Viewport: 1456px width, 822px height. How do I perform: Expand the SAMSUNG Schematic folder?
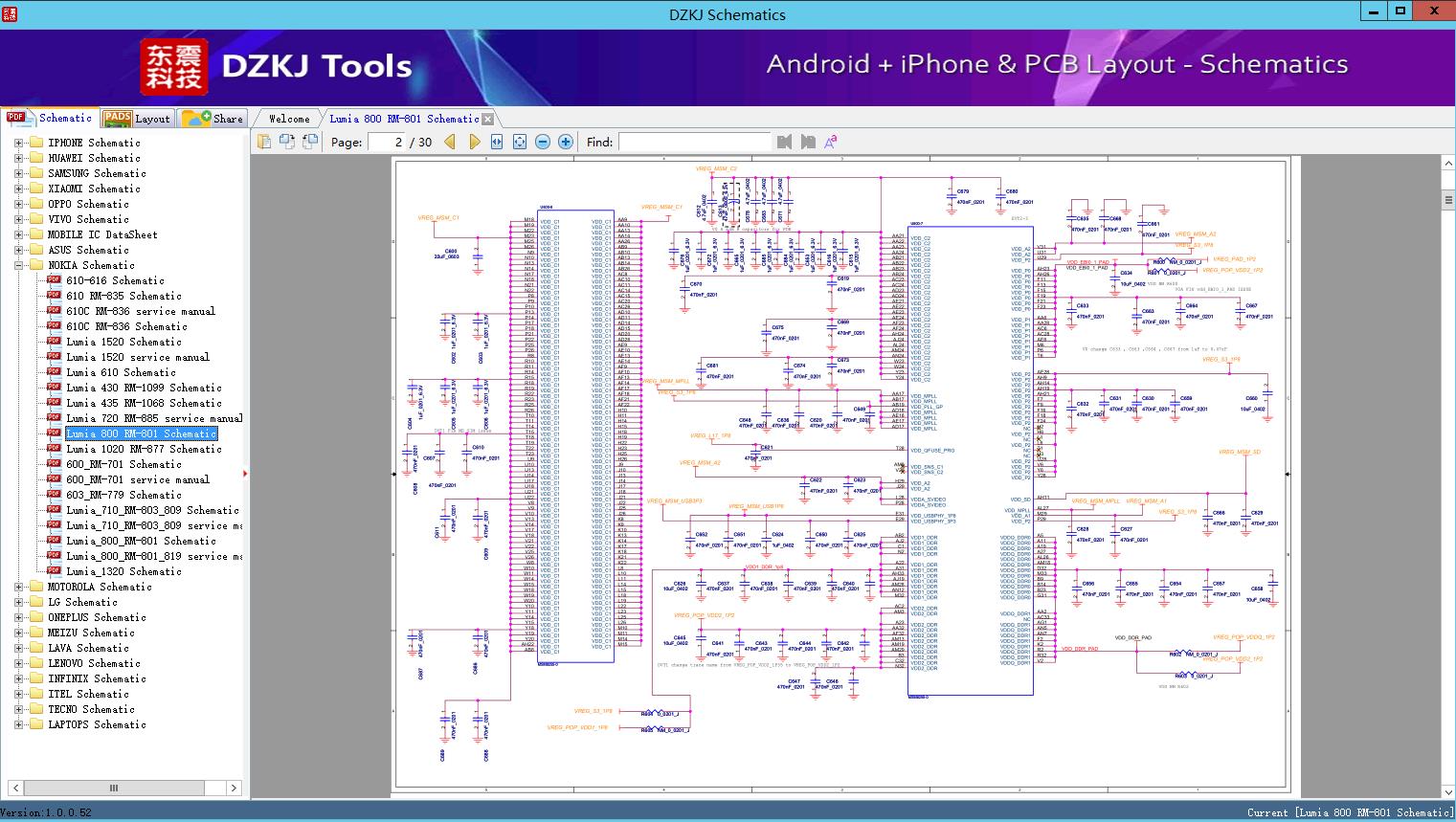click(18, 173)
